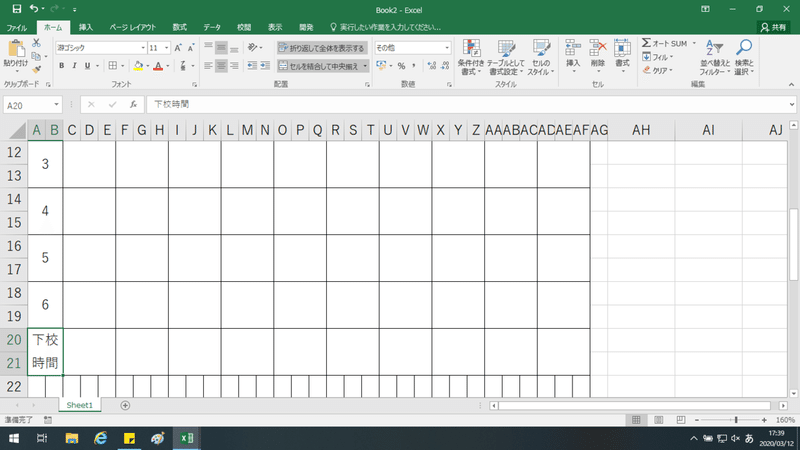This screenshot has height=450, width=800.
Task: Open Conditional Formatting menu
Action: 471,57
